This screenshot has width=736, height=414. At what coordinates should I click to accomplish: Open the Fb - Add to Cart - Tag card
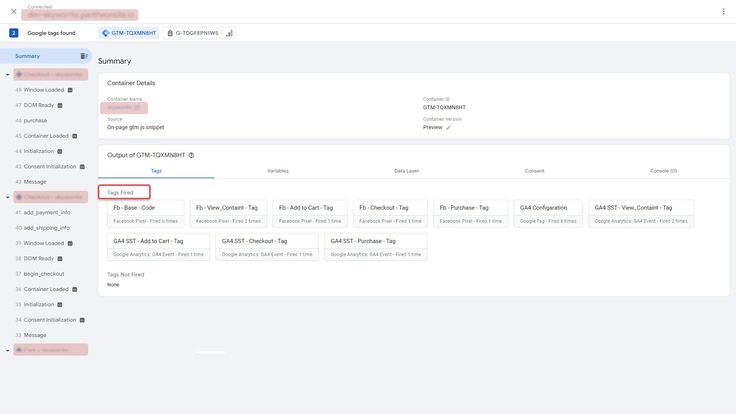point(310,214)
